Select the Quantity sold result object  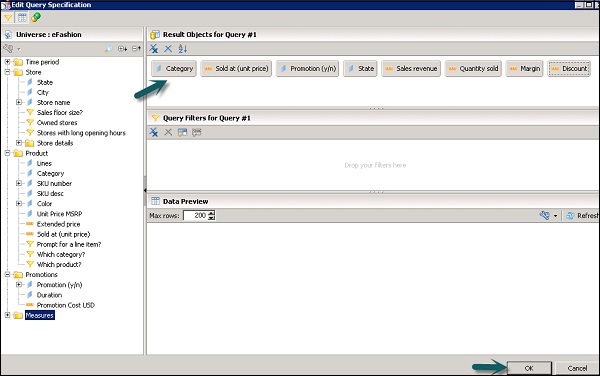[473, 69]
